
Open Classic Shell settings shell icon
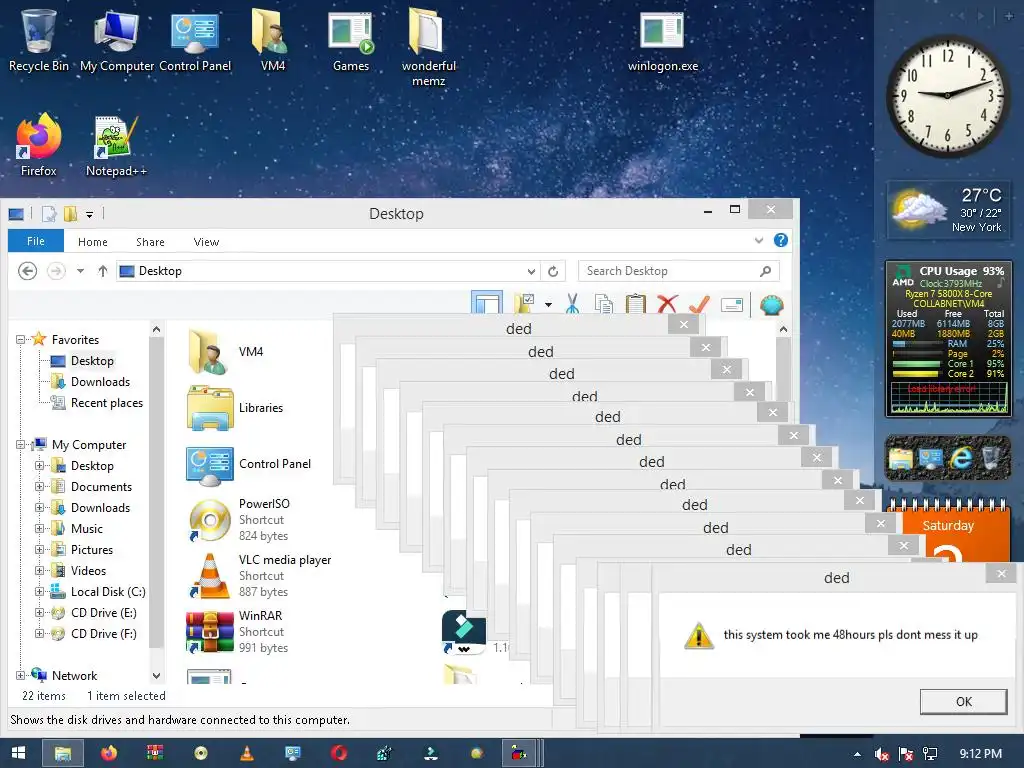click(771, 304)
